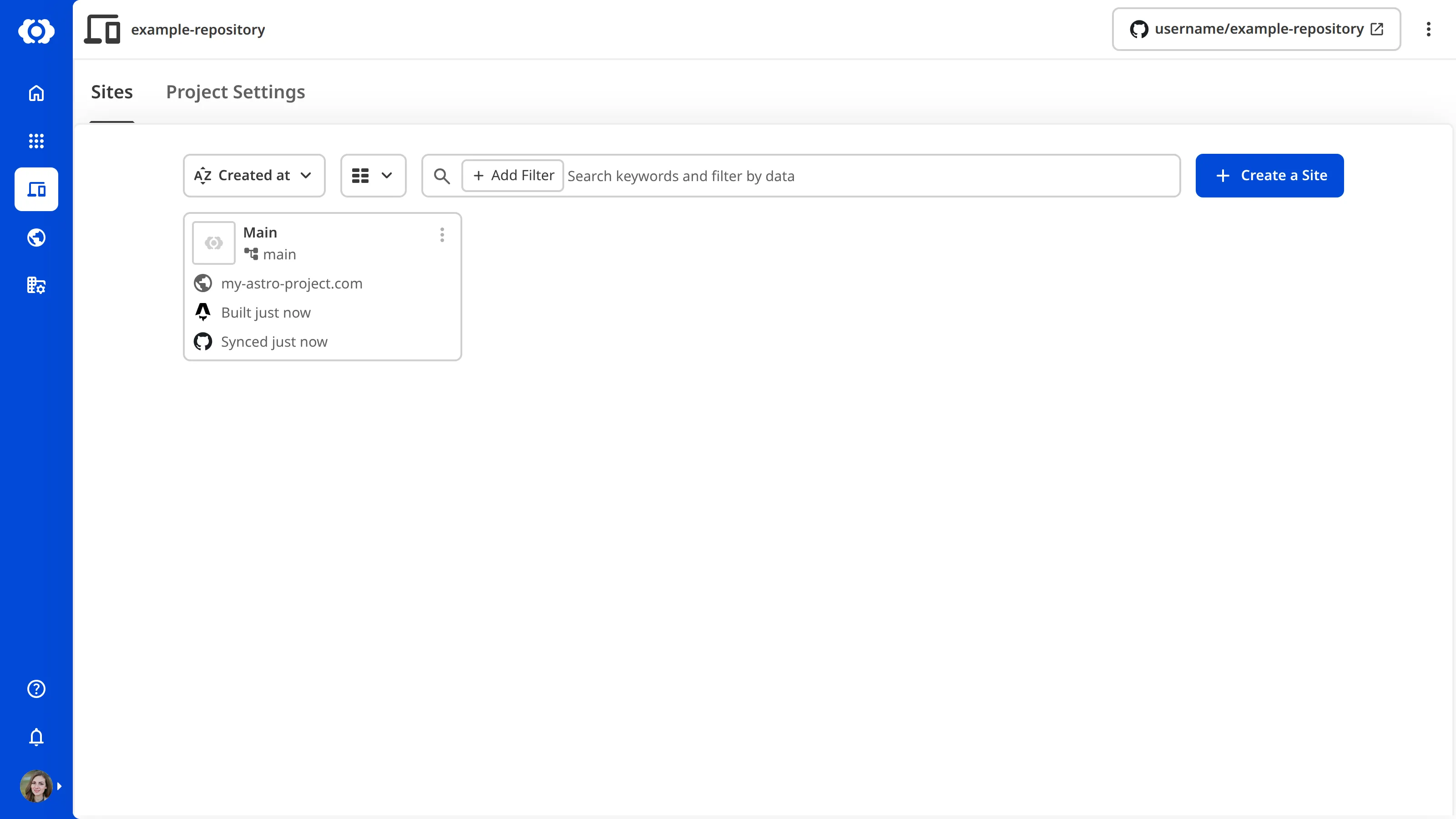This screenshot has width=1456, height=819.
Task: Click the project devices icon beside example-repository
Action: click(102, 30)
